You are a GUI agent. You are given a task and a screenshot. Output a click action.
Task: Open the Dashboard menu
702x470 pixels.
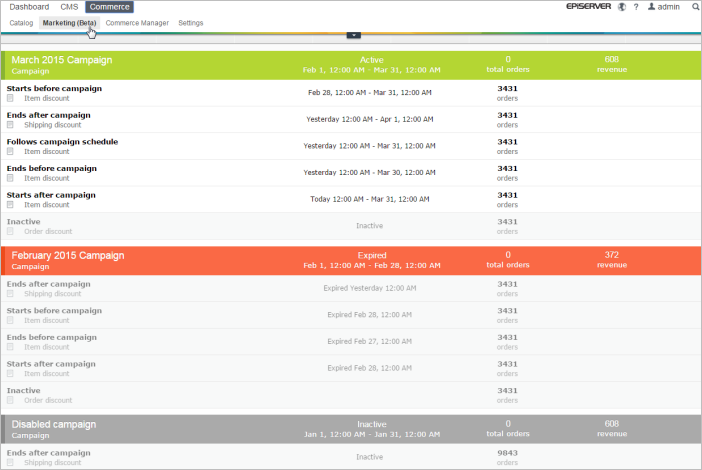pos(29,7)
